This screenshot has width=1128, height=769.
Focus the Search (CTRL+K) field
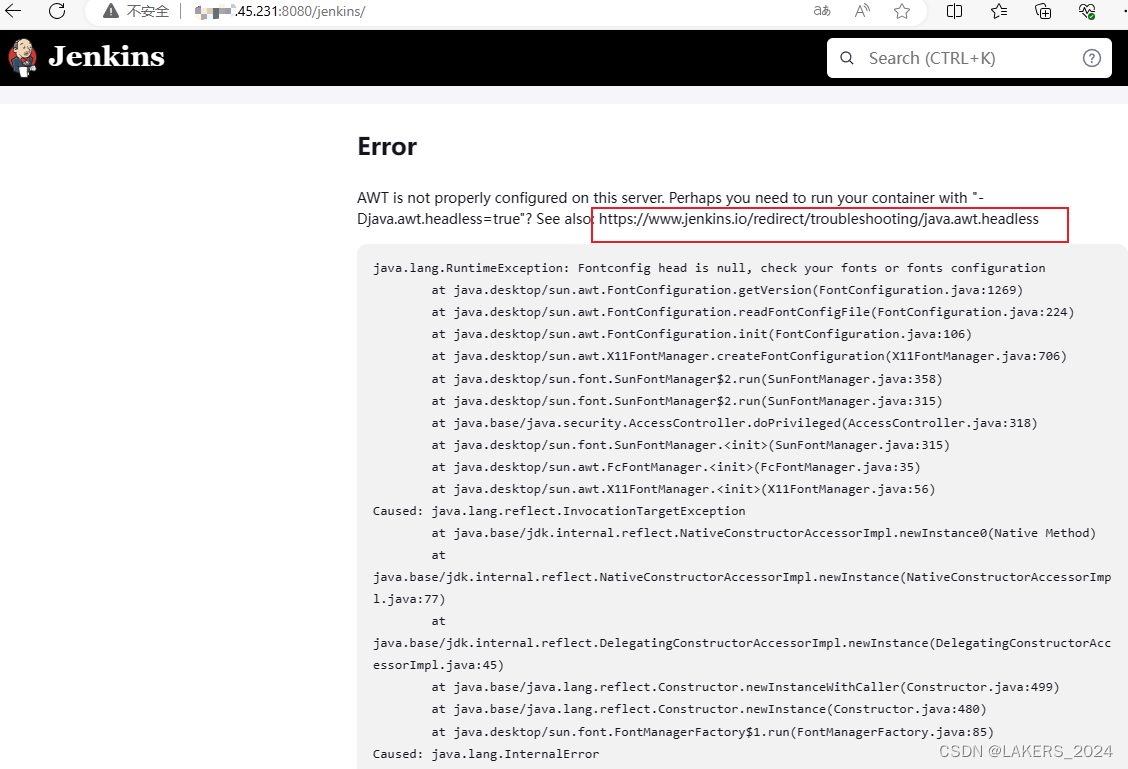tap(969, 58)
